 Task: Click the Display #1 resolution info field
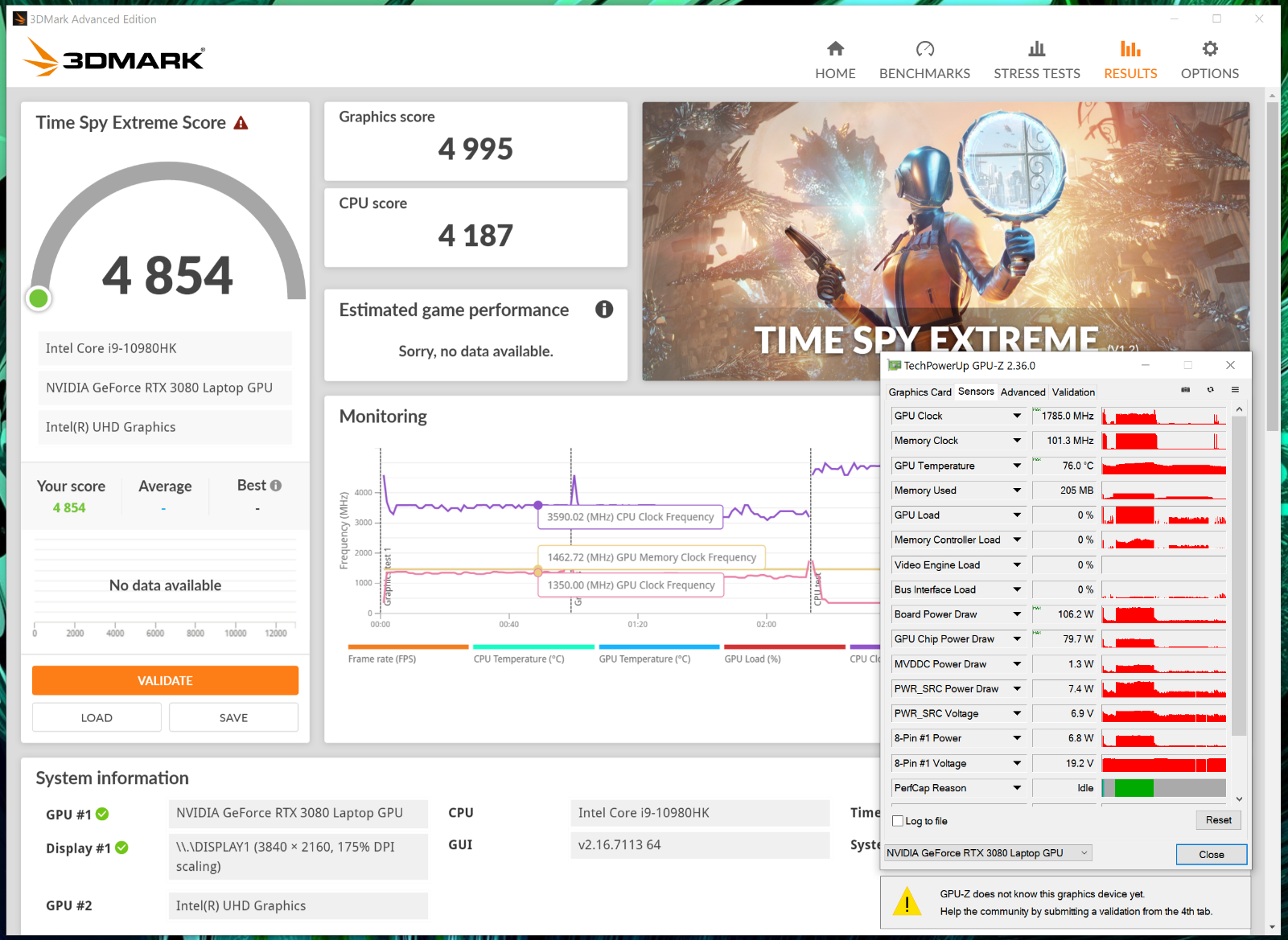[x=298, y=856]
